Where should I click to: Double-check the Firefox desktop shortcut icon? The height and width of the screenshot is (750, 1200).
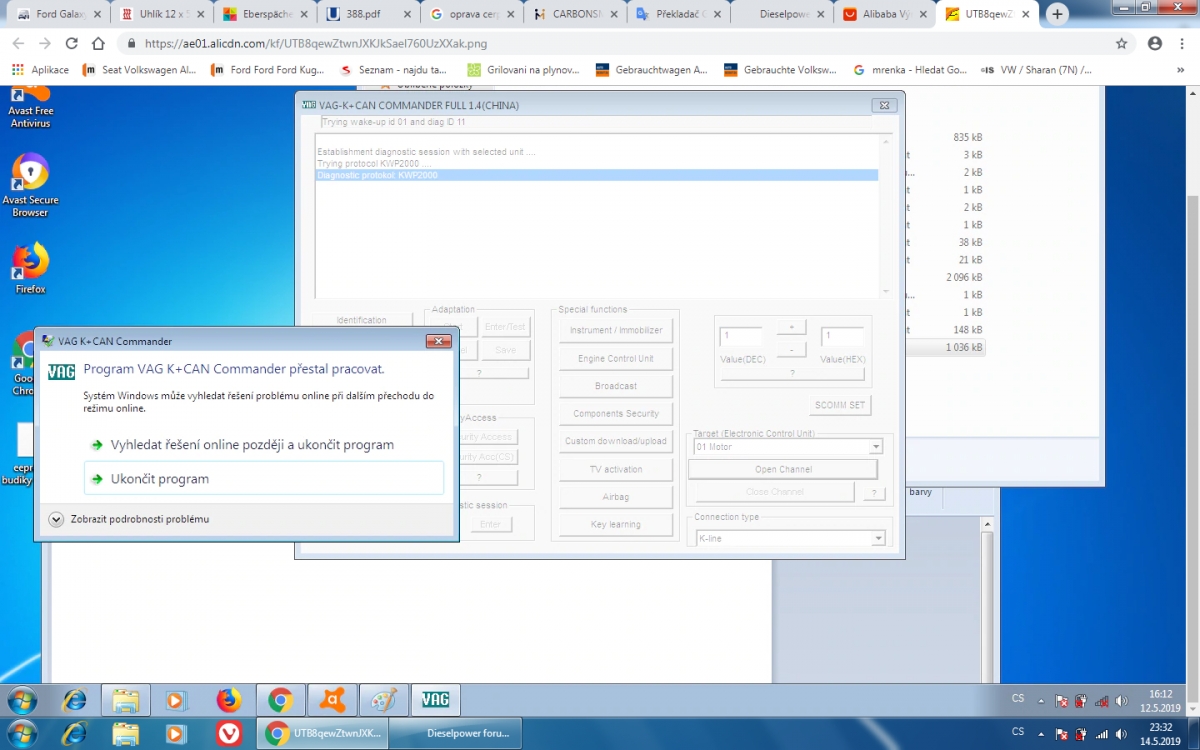point(30,263)
